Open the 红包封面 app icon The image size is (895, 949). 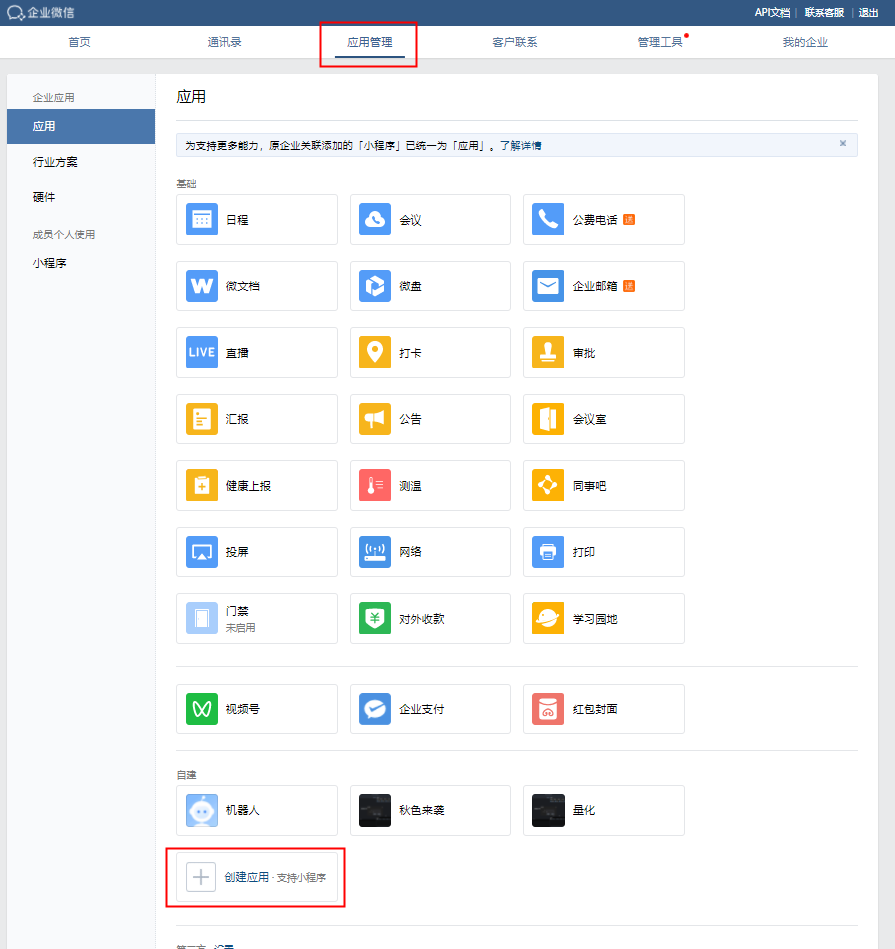[548, 709]
